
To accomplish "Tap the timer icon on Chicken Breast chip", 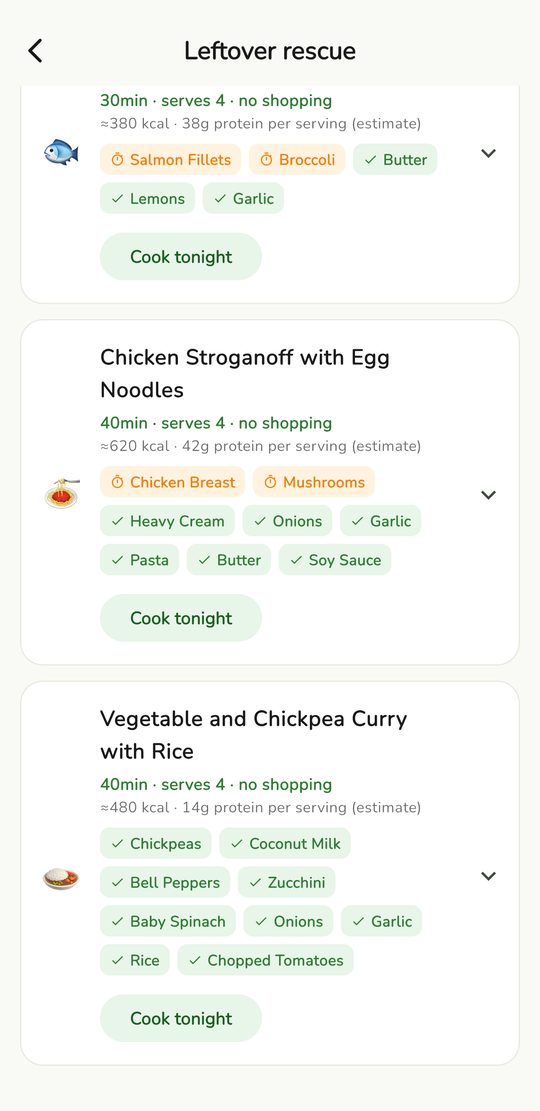I will 117,483.
